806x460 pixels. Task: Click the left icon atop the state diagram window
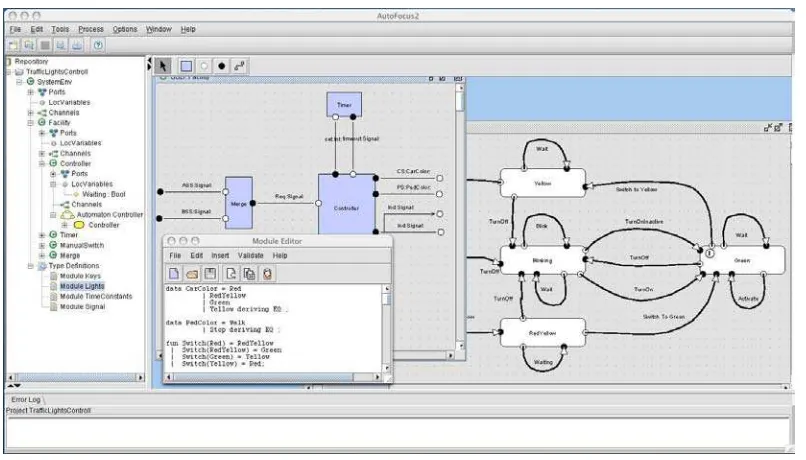click(768, 127)
